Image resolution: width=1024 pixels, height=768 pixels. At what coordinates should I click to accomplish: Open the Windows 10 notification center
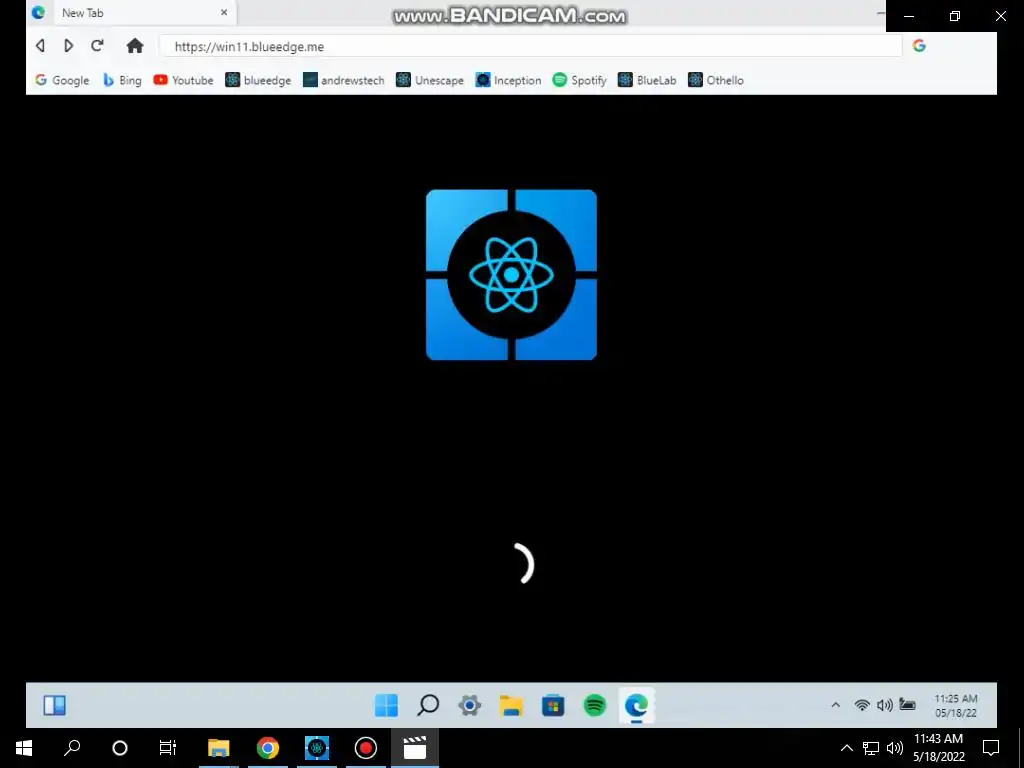click(x=991, y=748)
